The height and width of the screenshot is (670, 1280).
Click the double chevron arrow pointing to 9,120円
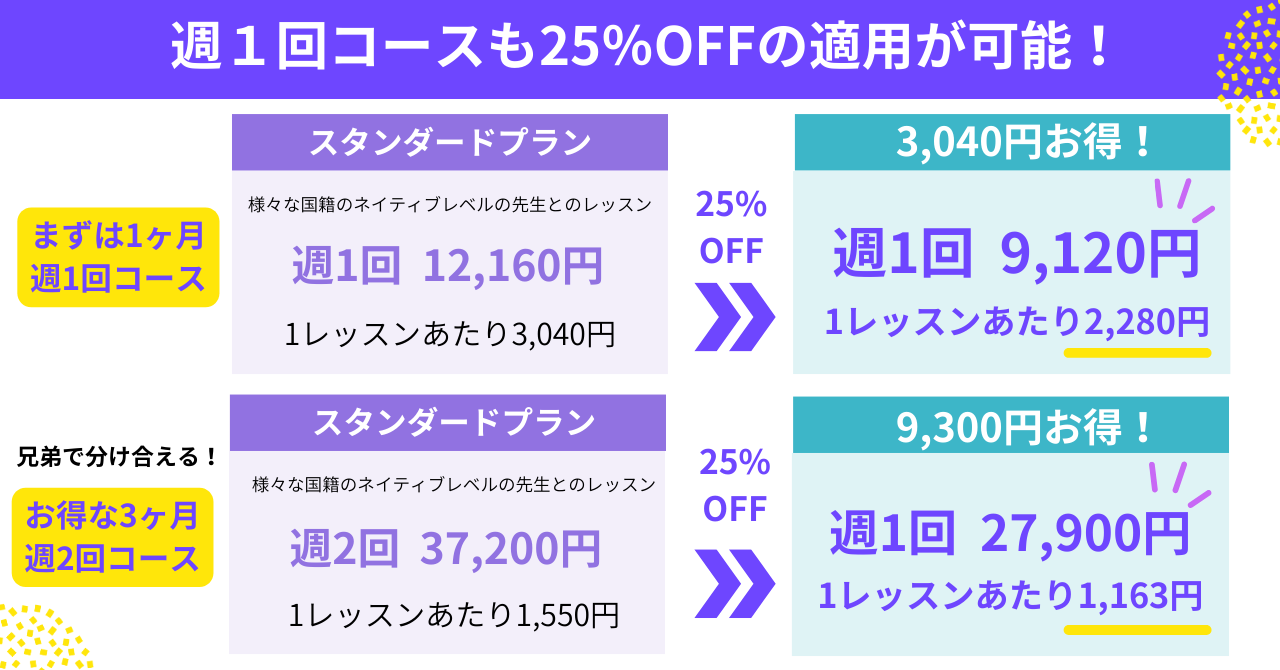point(734,318)
